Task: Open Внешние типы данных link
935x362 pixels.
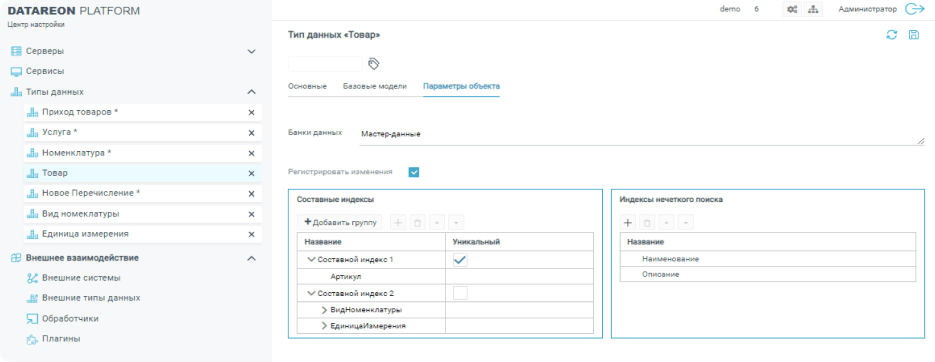Action: point(91,298)
